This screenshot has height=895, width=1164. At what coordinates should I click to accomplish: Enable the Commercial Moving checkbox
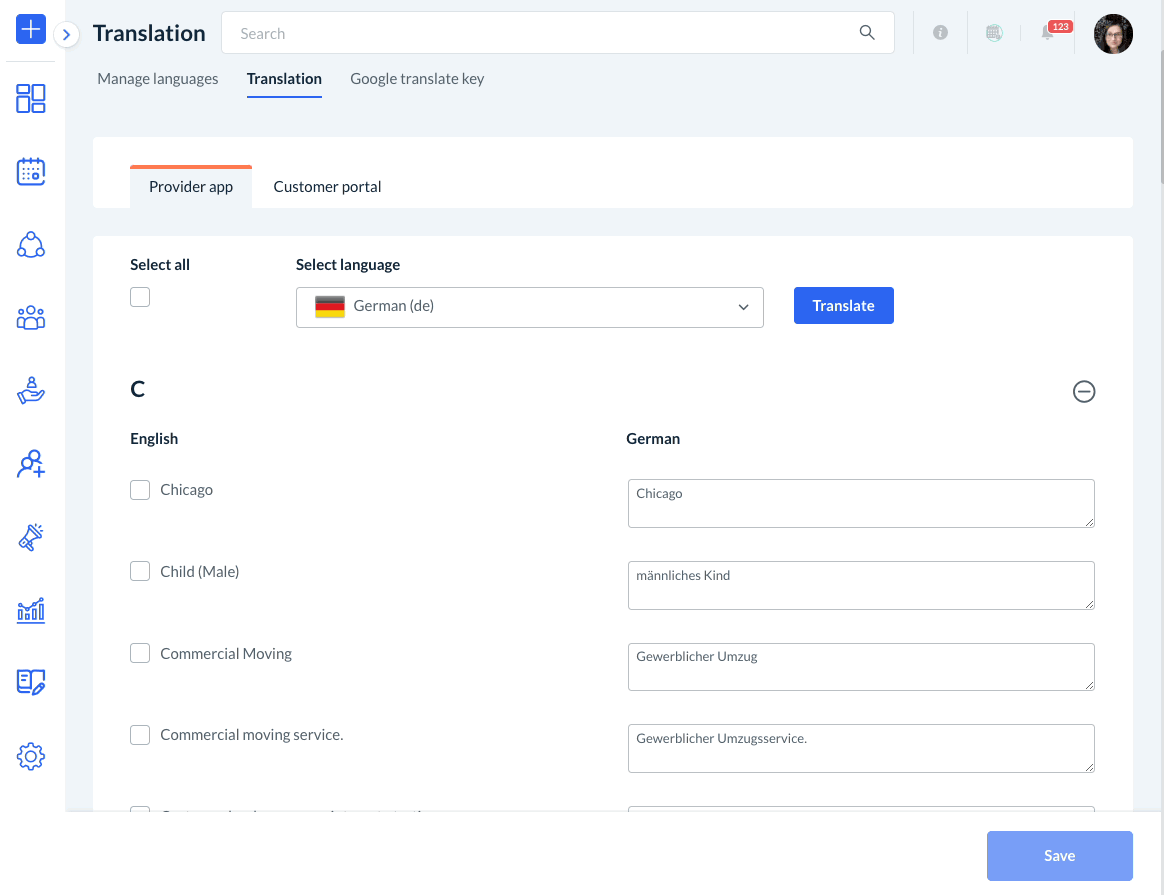point(140,654)
